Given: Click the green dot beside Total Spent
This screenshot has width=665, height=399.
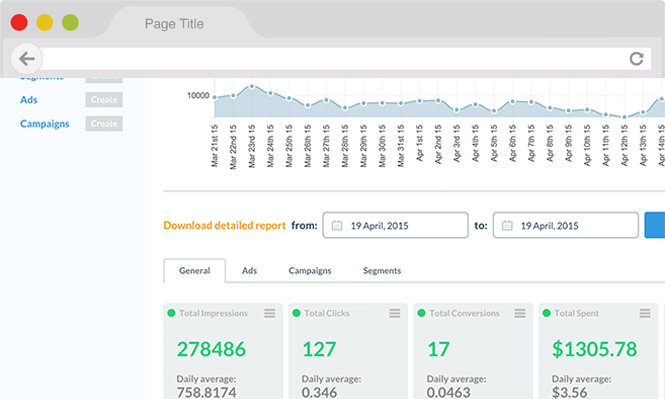Looking at the screenshot, I should 547,313.
